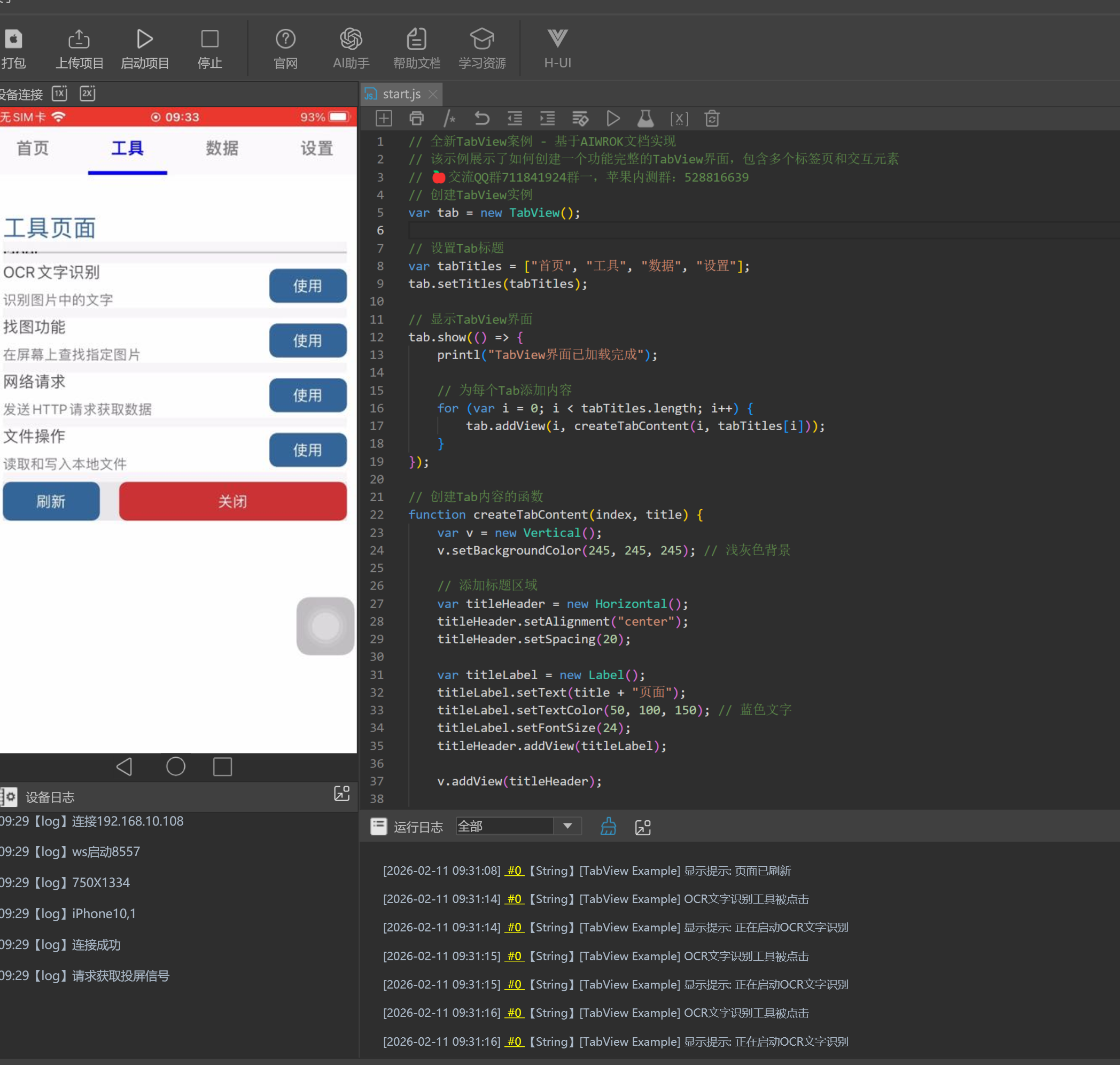Click the flask test icon

point(645,119)
